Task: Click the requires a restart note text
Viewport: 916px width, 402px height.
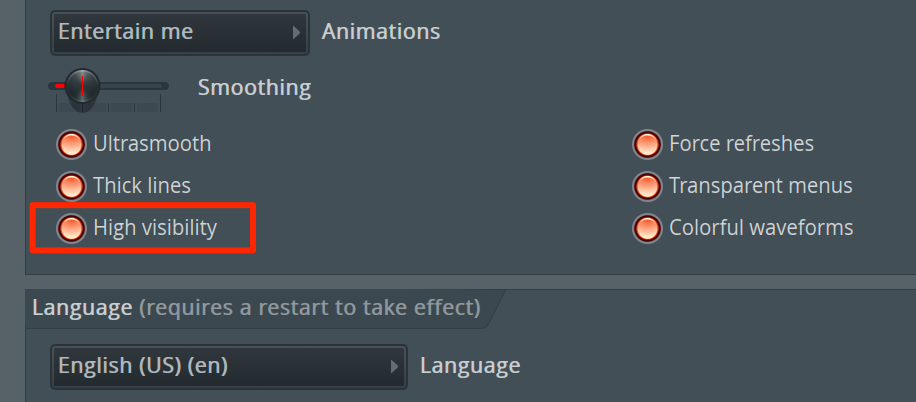Action: pyautogui.click(x=310, y=307)
